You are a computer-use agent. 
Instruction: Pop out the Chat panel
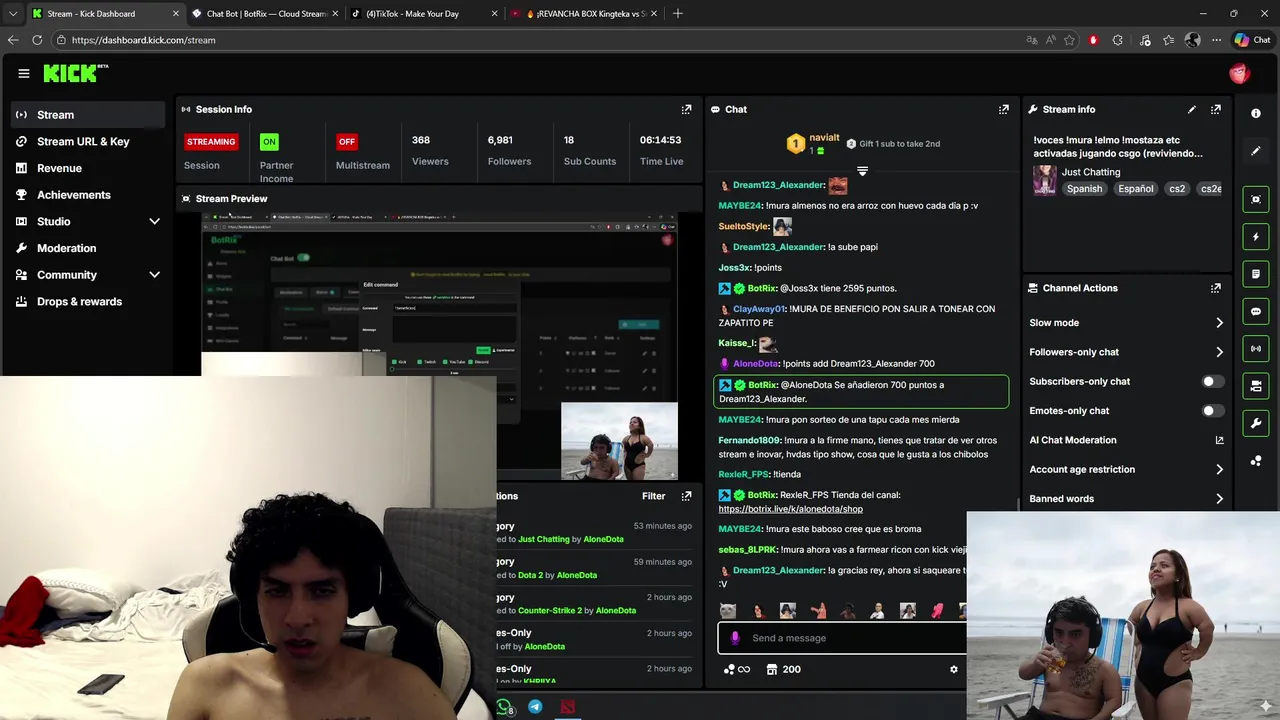tap(1003, 109)
